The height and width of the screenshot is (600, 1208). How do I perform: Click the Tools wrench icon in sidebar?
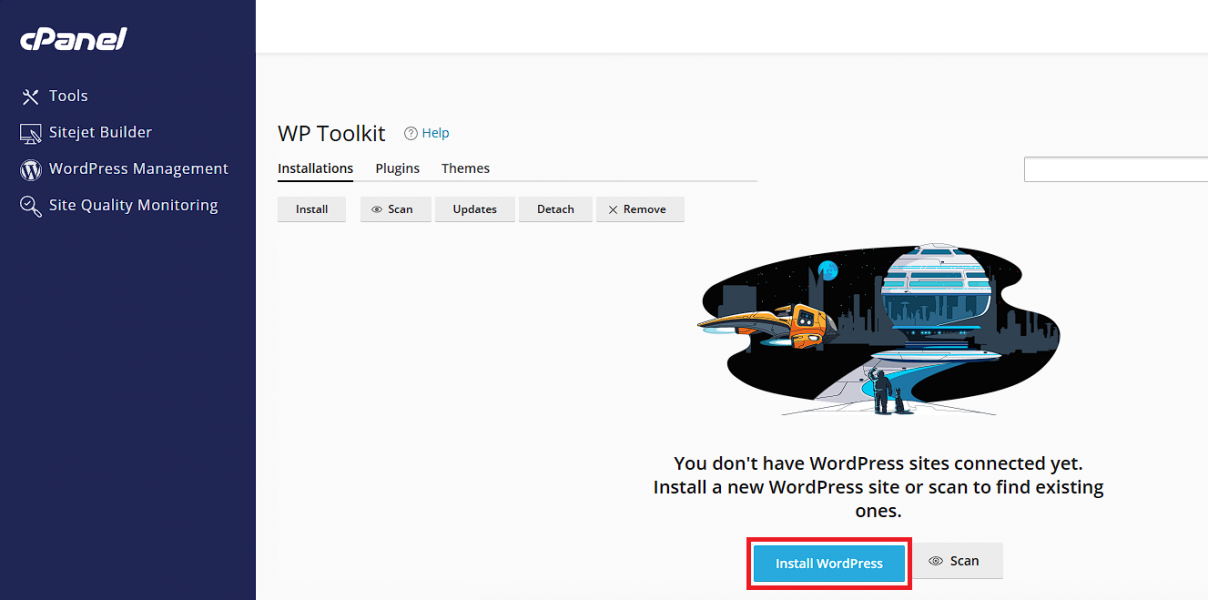(x=30, y=96)
